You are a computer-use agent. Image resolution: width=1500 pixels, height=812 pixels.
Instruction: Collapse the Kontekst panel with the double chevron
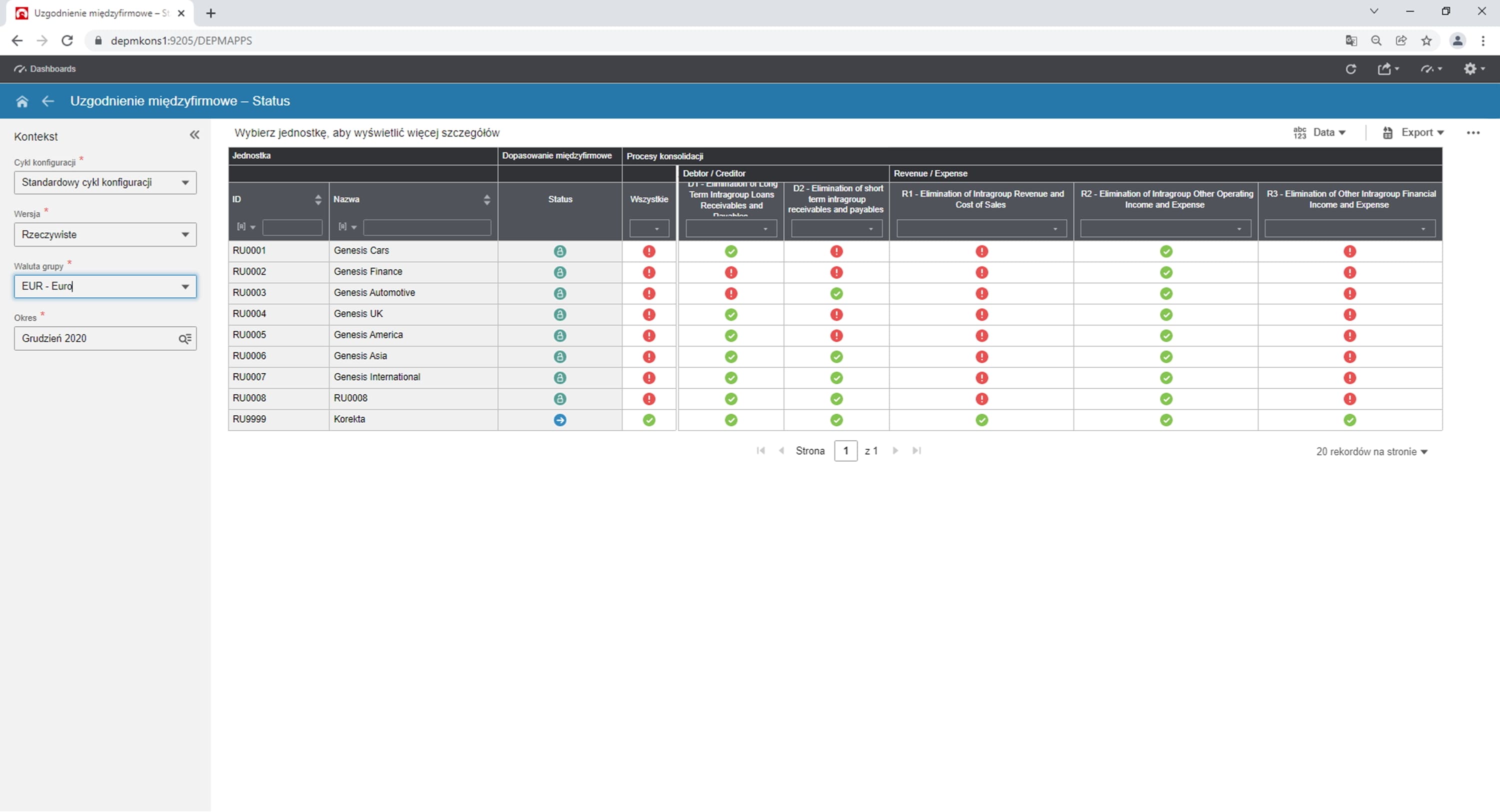click(x=194, y=135)
